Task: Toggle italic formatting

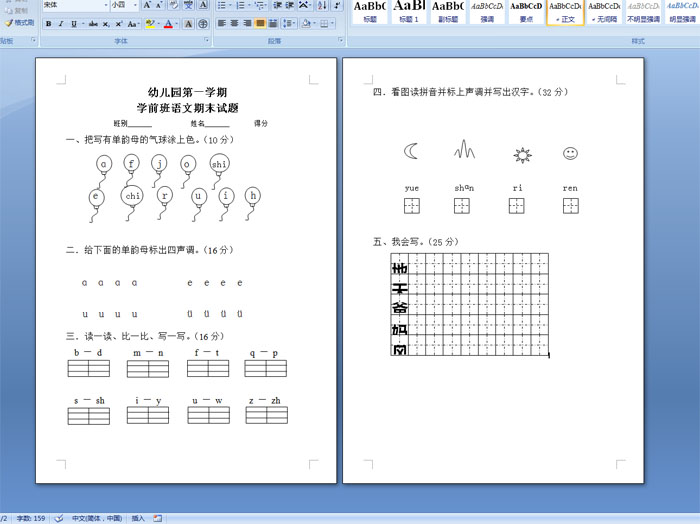Action: [61, 24]
